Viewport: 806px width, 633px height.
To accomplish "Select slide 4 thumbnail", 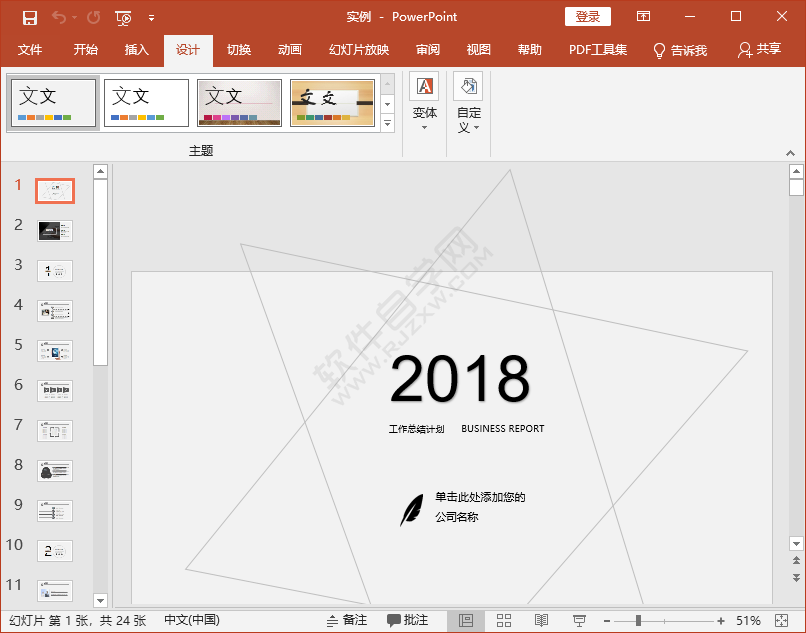I will pos(55,311).
